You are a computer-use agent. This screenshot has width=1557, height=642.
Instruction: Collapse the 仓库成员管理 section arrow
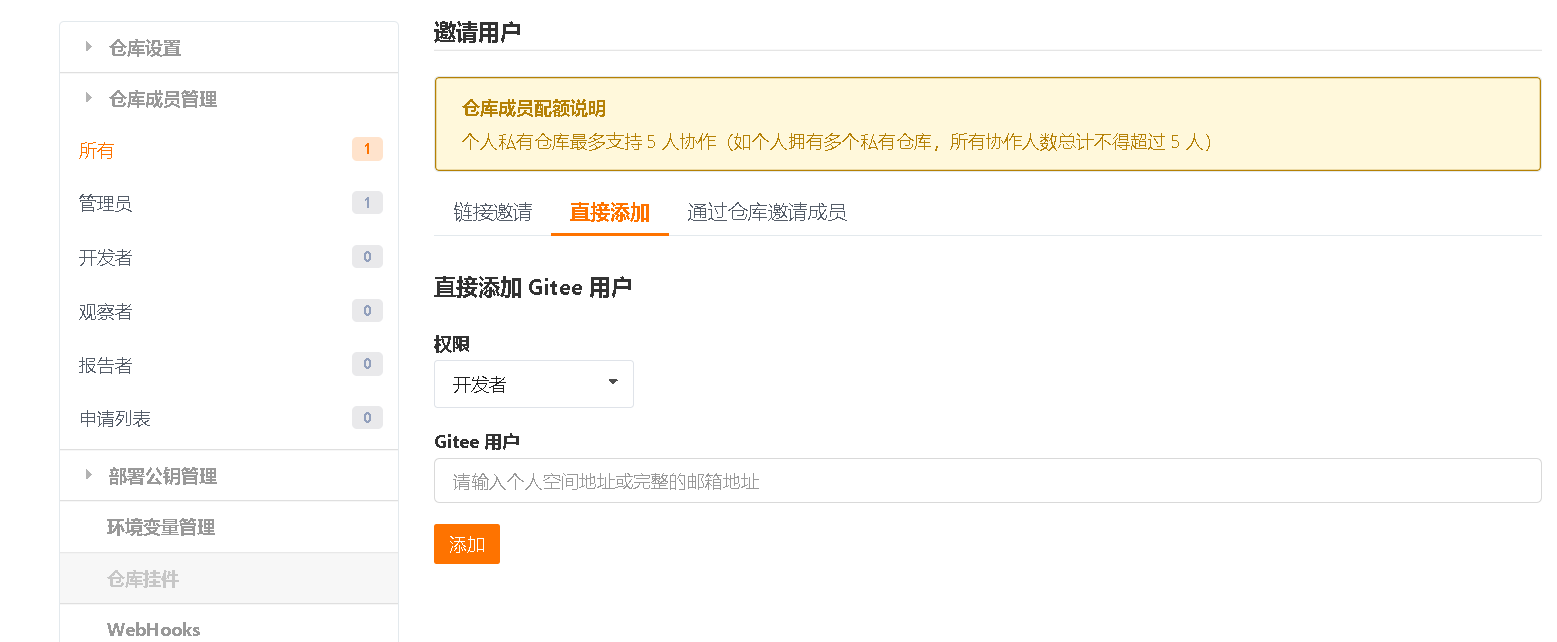click(x=89, y=98)
